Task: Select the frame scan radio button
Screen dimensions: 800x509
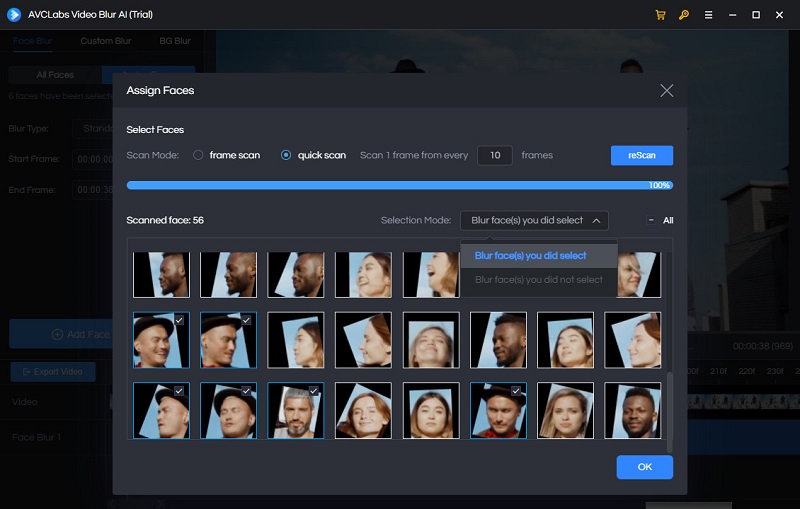Action: (198, 155)
